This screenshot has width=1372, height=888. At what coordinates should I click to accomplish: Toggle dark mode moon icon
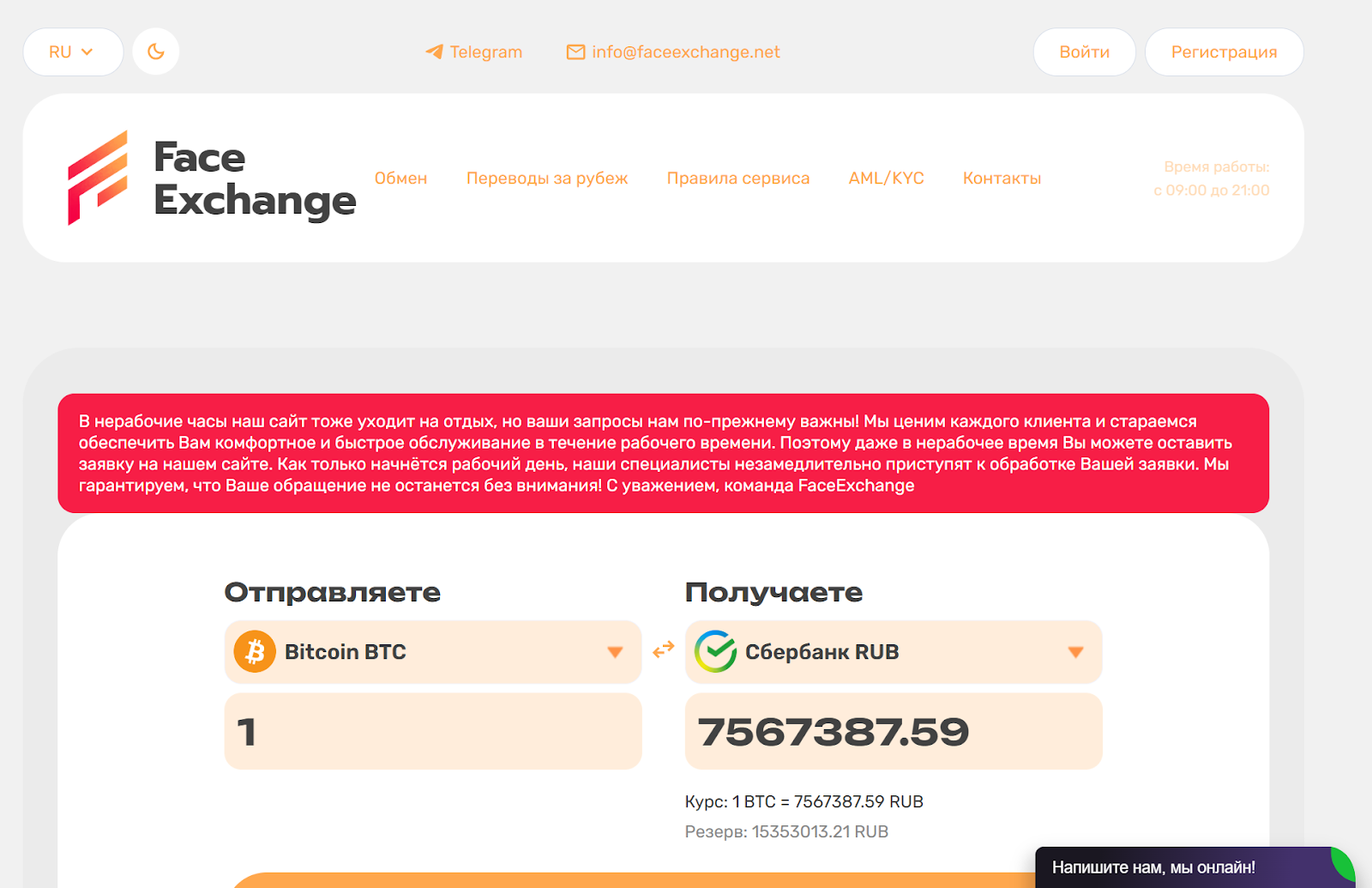(156, 51)
